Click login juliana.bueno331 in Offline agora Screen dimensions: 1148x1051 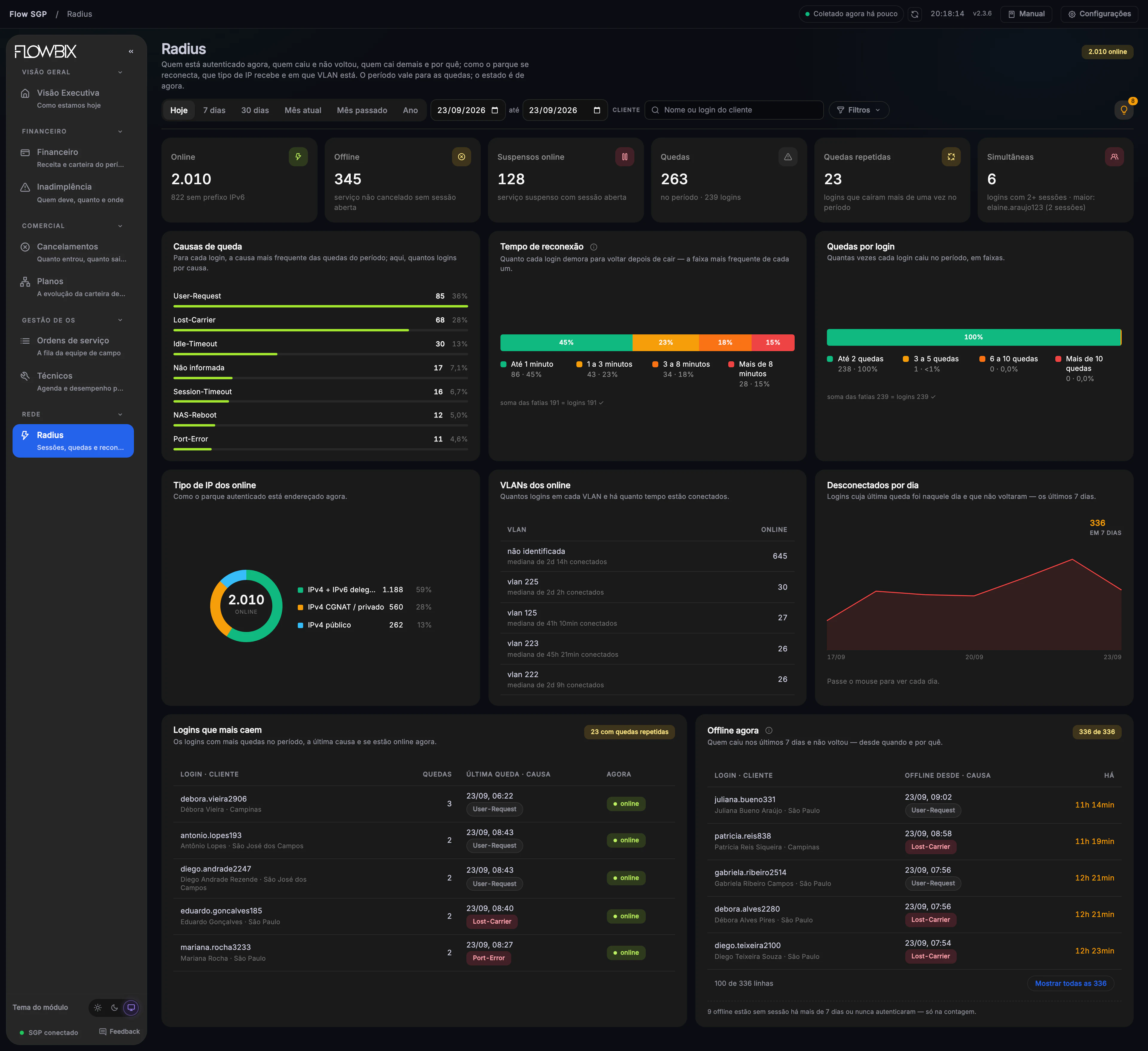click(x=745, y=799)
